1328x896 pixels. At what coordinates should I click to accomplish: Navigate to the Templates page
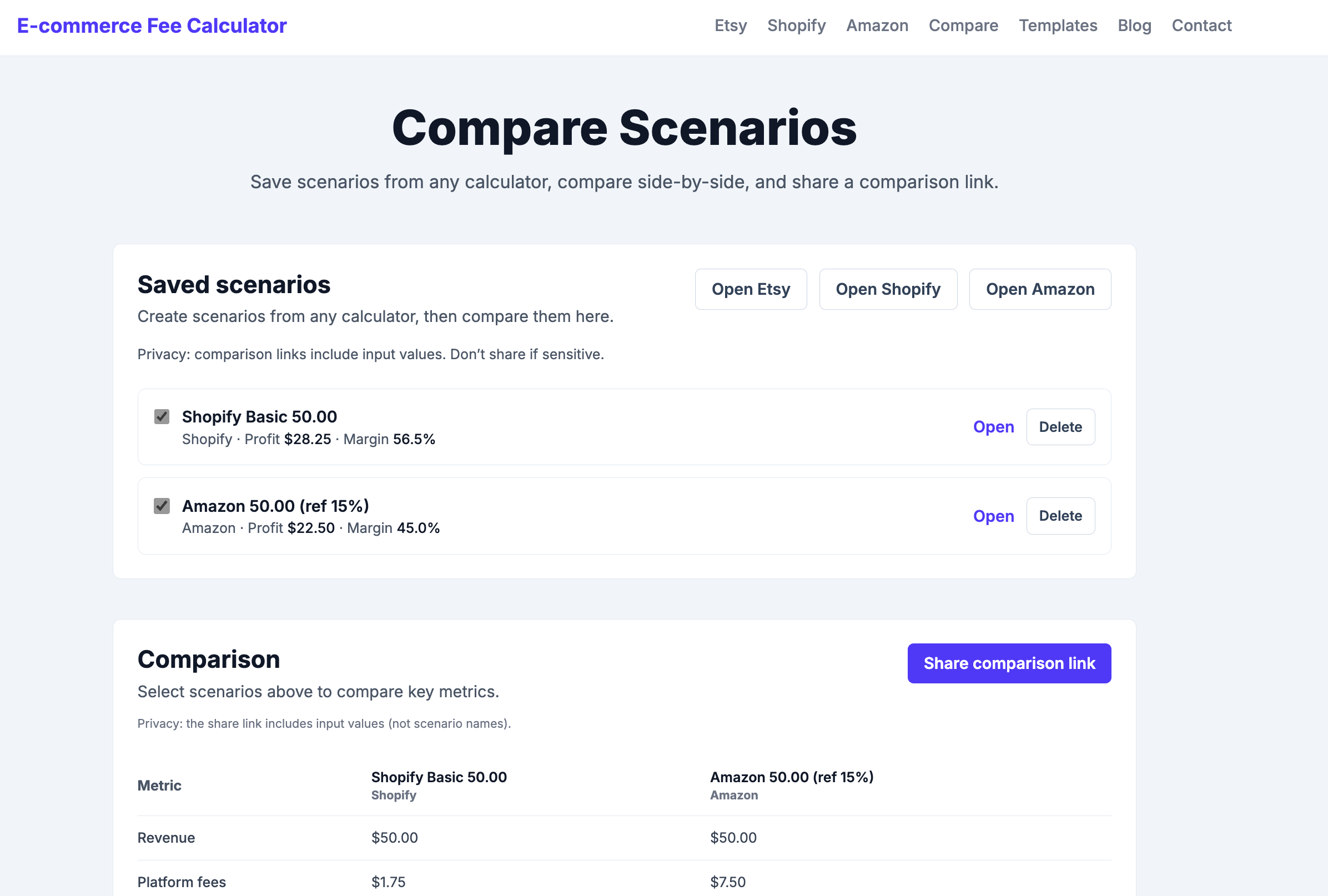click(1058, 26)
